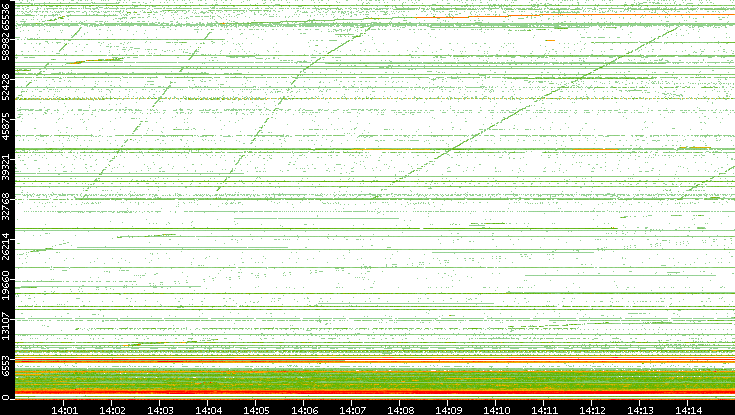Click the 52428 vertical axis label

[6, 86]
